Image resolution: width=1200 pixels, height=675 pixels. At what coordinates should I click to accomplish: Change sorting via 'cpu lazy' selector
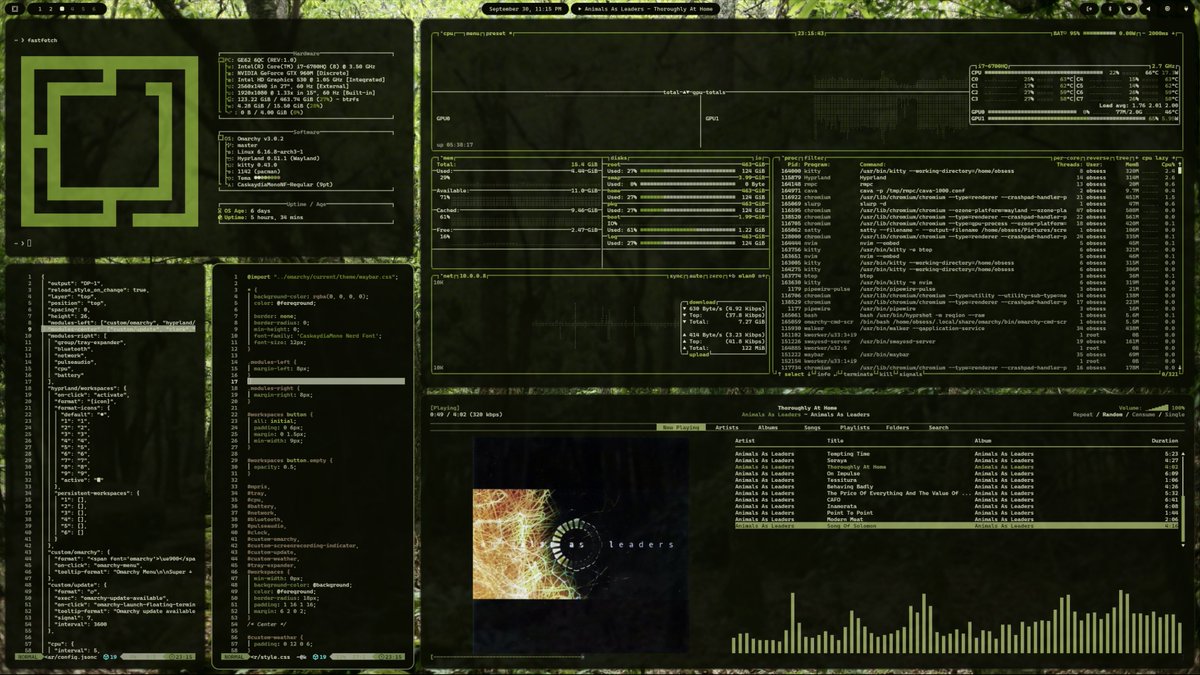tap(1156, 158)
